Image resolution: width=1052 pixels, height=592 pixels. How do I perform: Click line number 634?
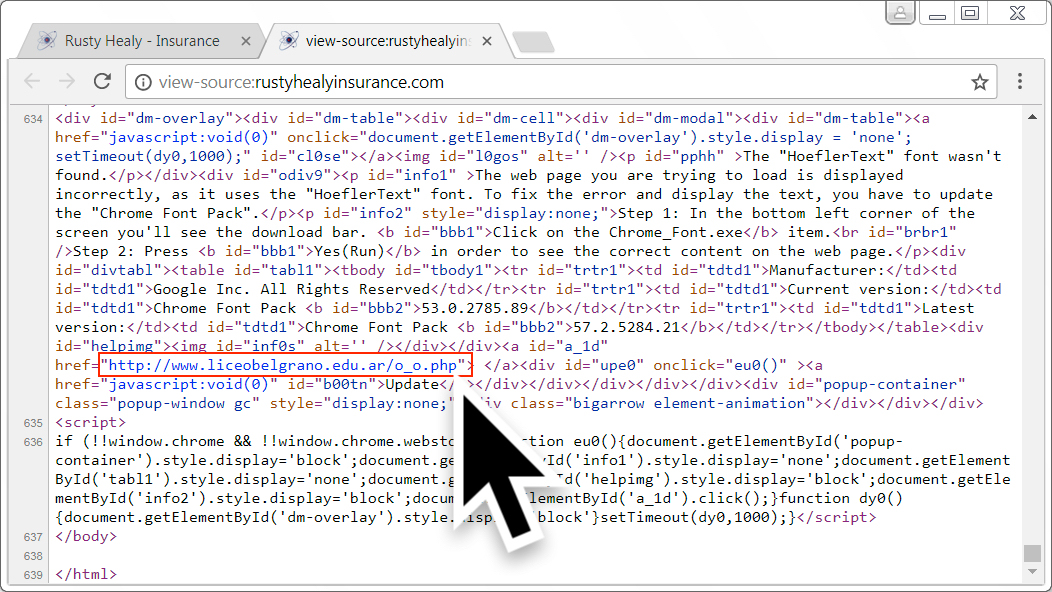click(x=33, y=119)
